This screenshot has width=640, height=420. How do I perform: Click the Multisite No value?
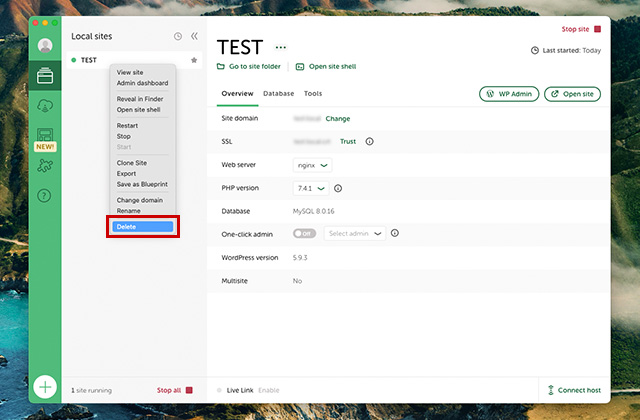[297, 281]
